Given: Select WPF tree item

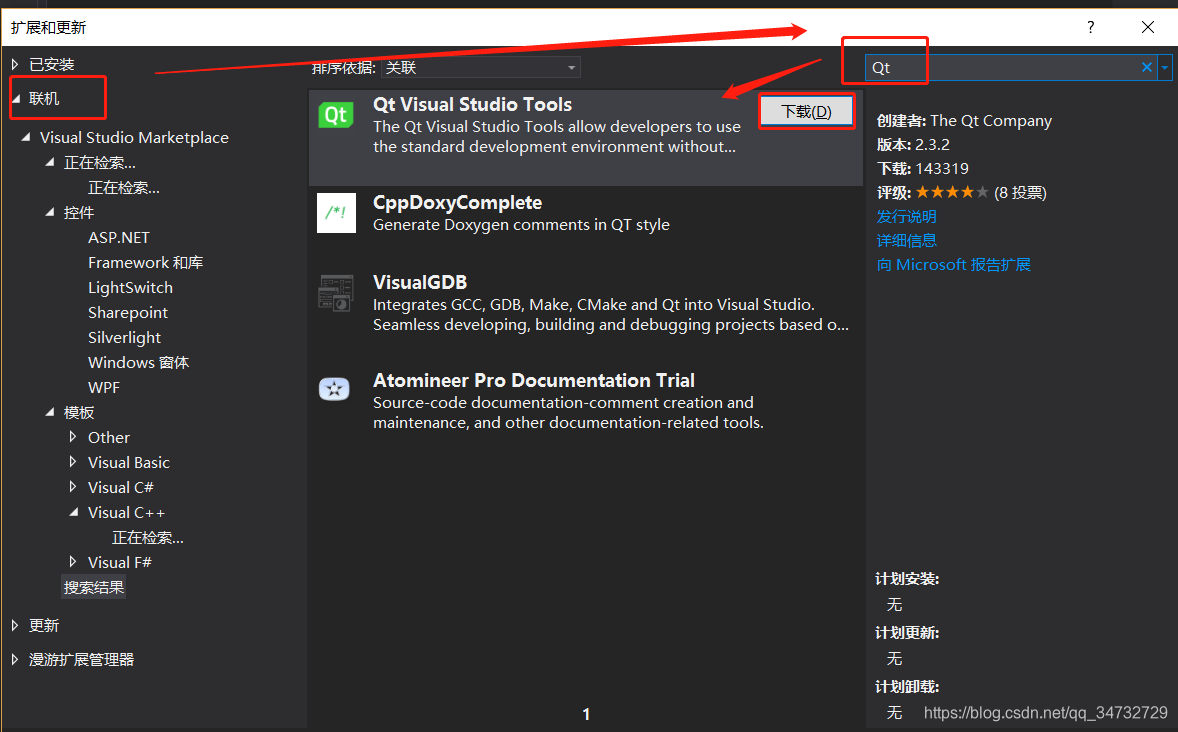Looking at the screenshot, I should coord(104,387).
